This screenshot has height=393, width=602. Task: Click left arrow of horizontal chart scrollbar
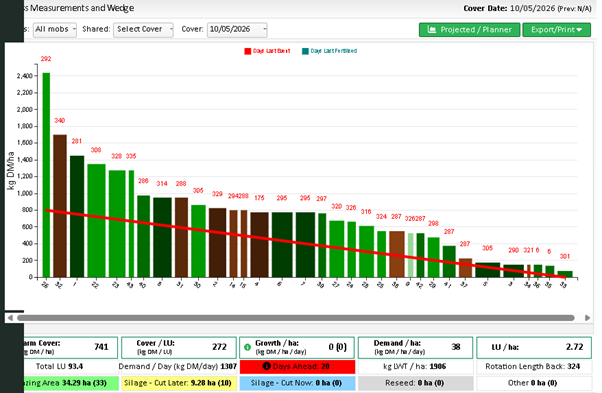(10, 318)
